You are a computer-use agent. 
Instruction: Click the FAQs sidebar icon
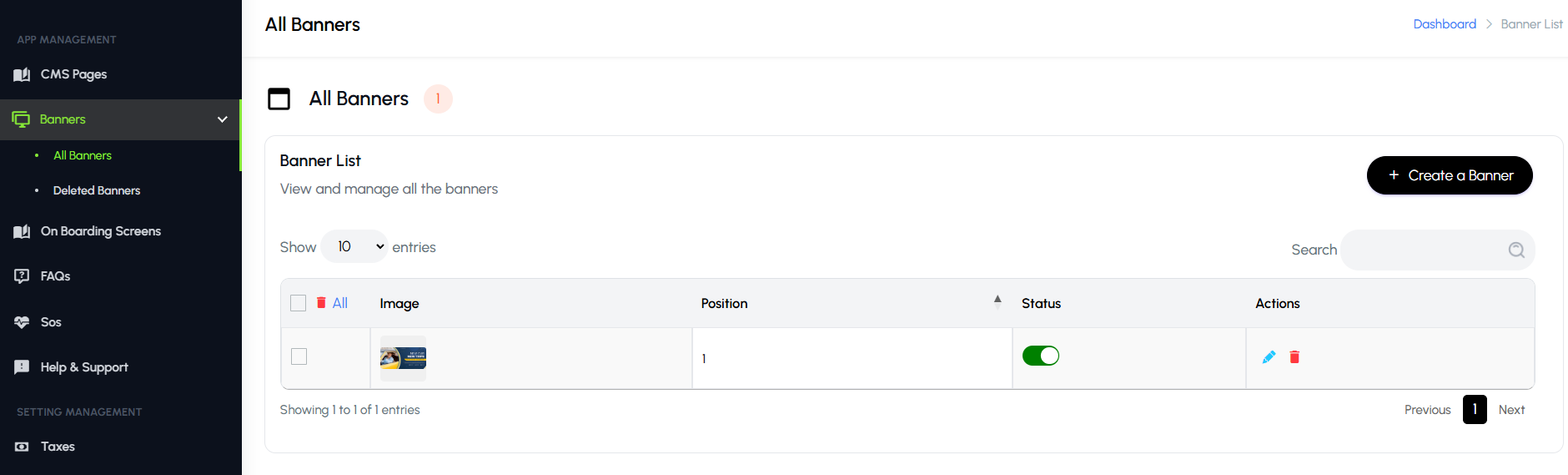point(23,276)
